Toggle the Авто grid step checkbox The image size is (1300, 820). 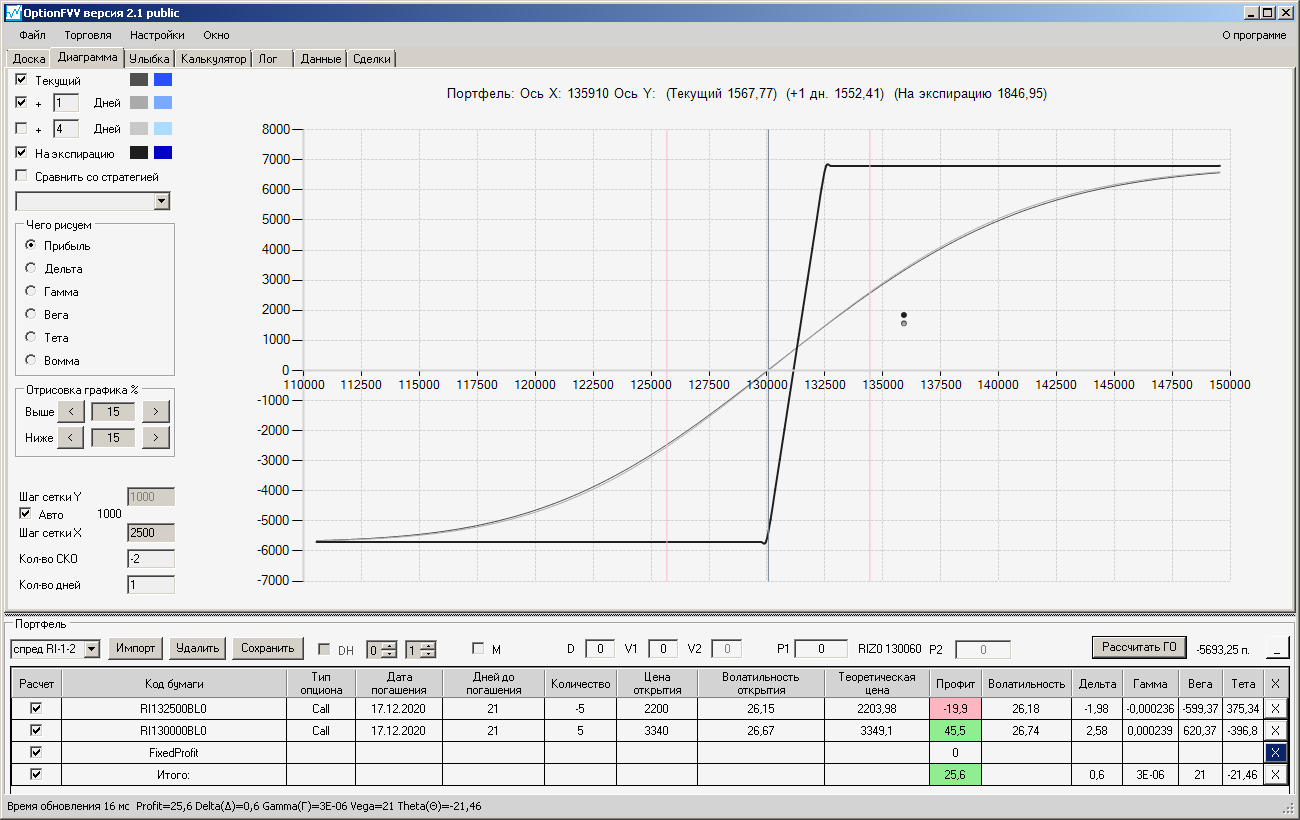coord(26,514)
